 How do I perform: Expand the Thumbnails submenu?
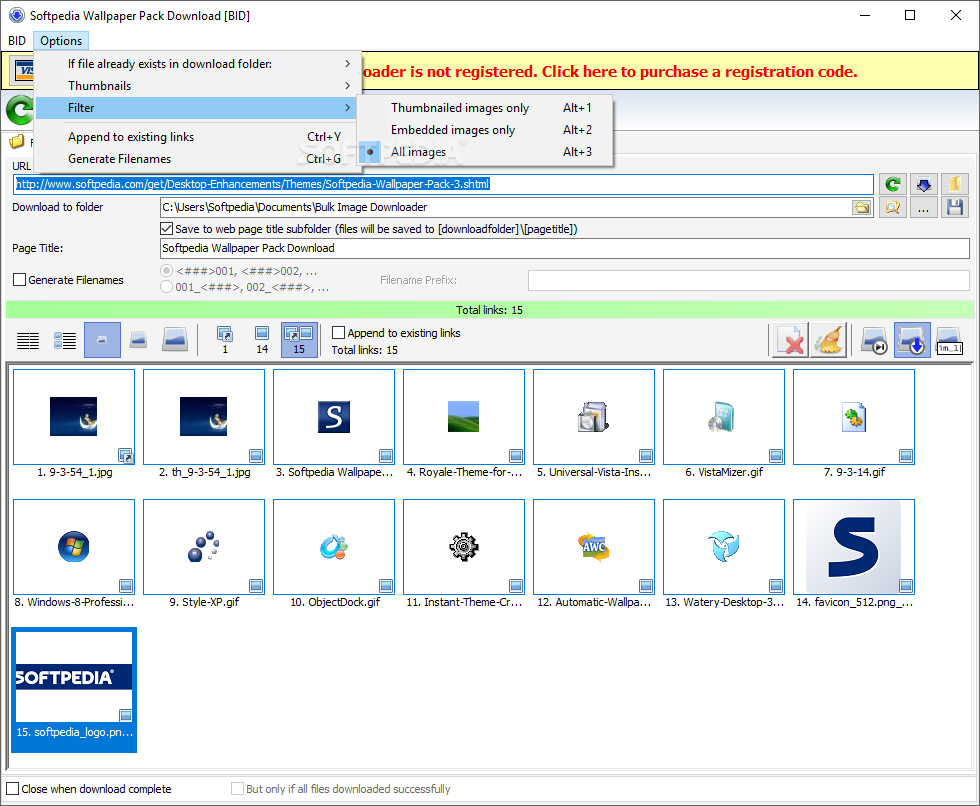(196, 86)
